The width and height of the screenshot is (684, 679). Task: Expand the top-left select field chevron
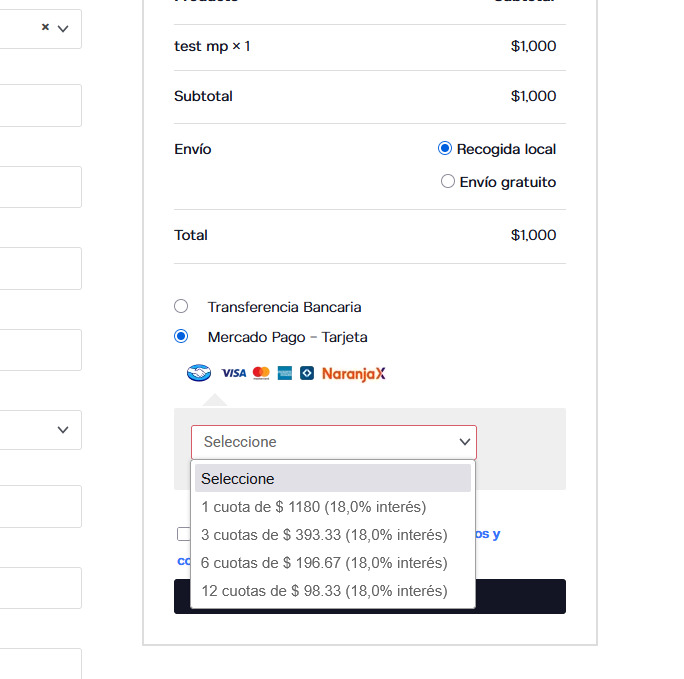(63, 29)
